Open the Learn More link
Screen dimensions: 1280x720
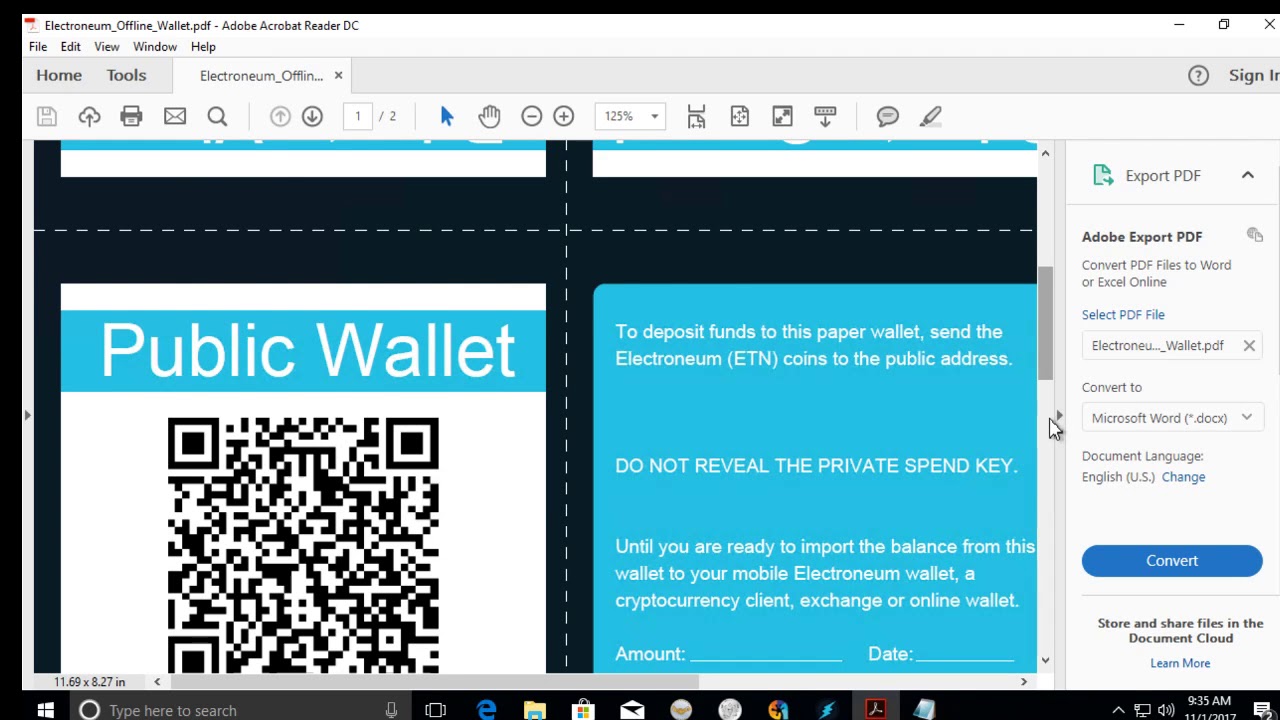click(x=1180, y=663)
